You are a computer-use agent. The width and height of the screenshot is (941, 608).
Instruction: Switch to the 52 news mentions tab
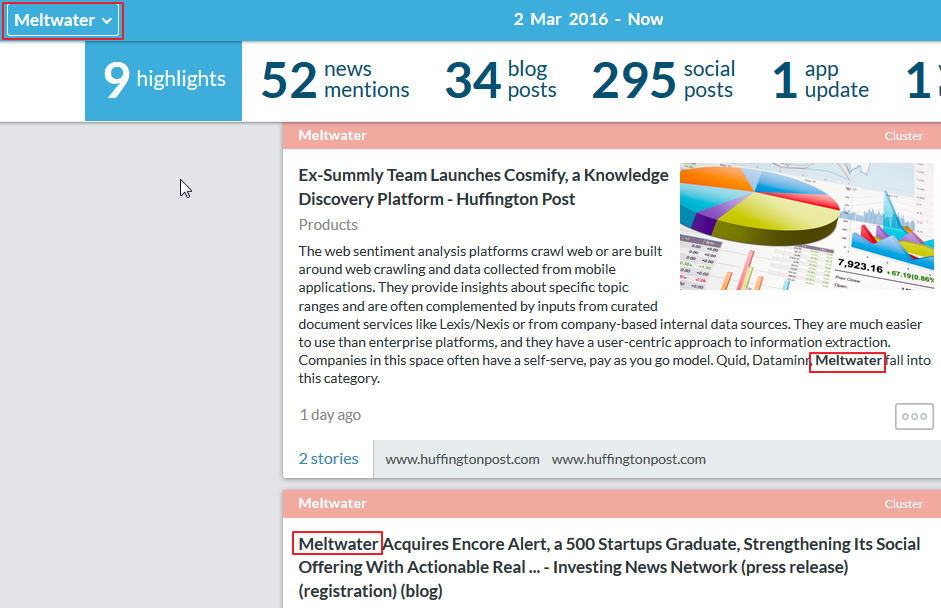coord(335,80)
